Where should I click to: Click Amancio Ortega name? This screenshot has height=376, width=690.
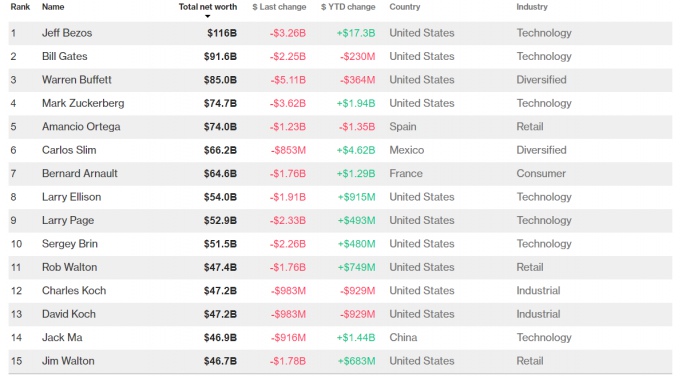pyautogui.click(x=81, y=127)
